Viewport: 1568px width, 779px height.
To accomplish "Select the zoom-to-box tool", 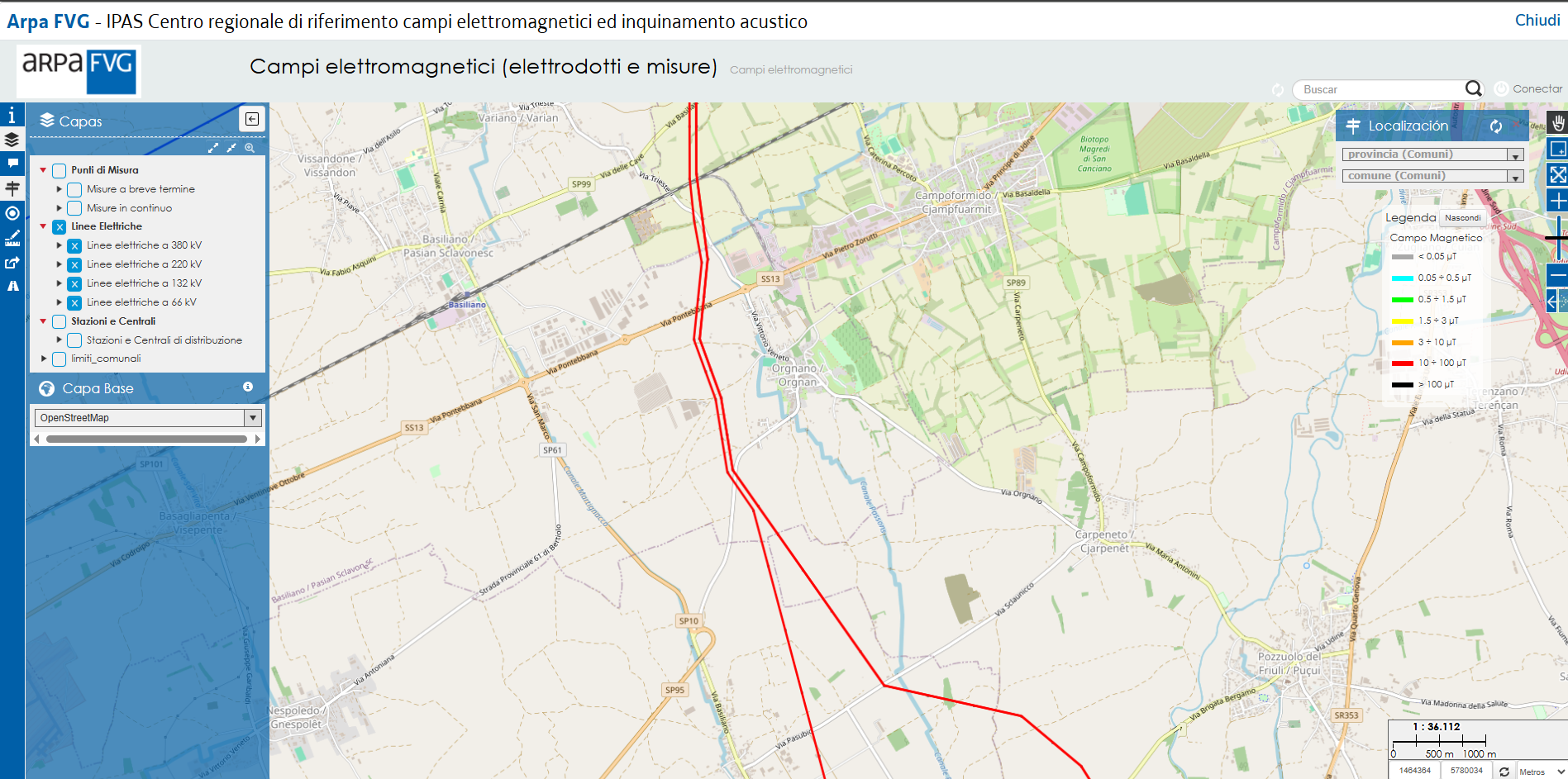I will coord(1557,149).
